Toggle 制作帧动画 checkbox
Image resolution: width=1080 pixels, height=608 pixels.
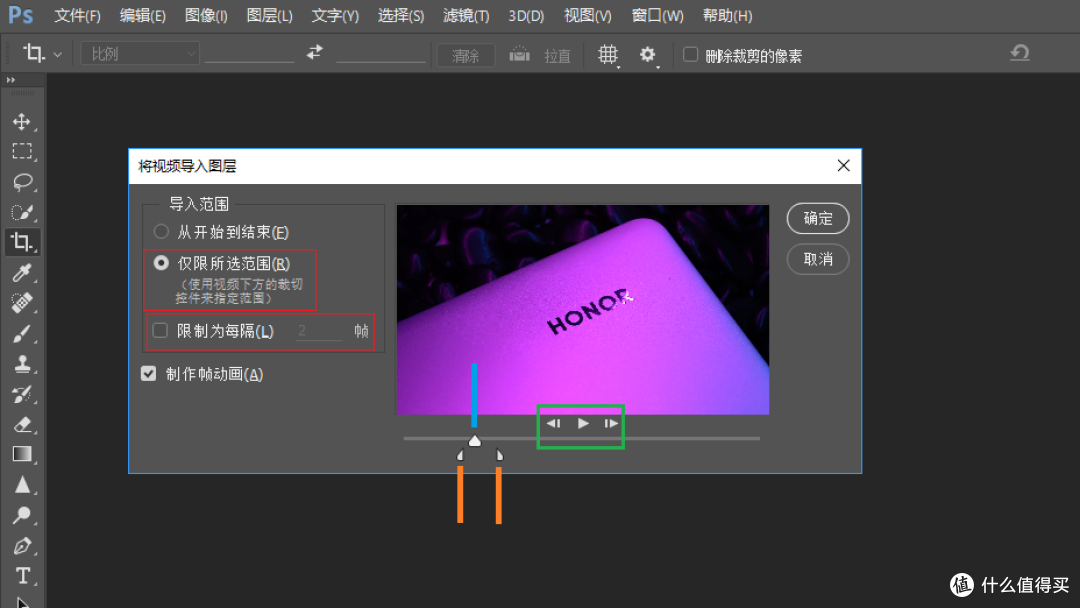(149, 374)
